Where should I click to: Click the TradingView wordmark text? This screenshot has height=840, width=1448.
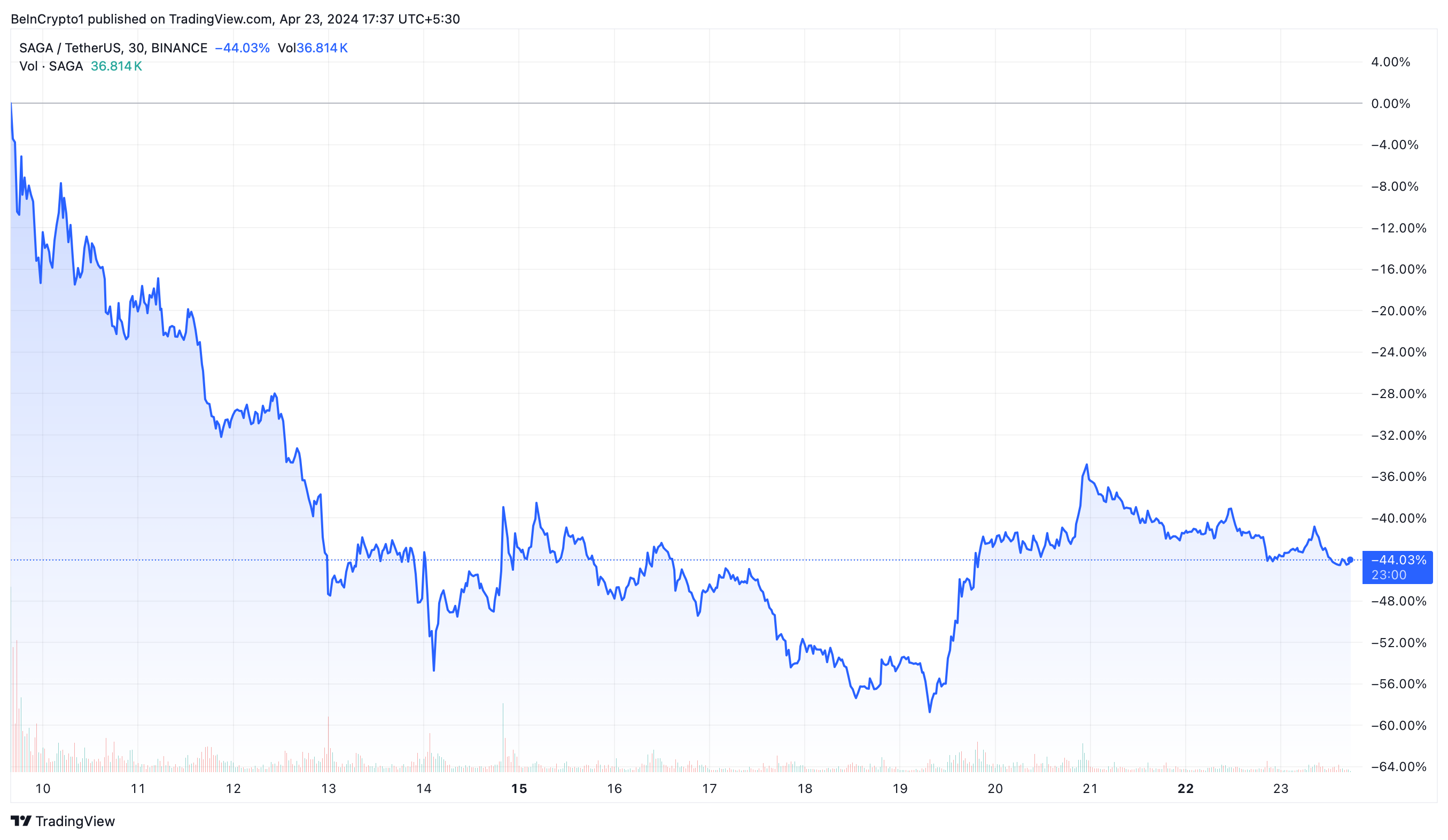coord(75,821)
